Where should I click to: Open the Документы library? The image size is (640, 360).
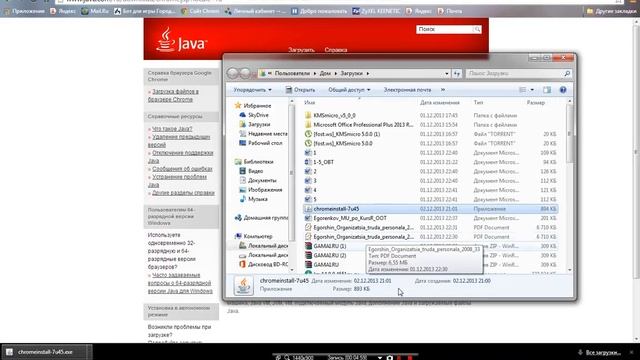click(x=262, y=180)
